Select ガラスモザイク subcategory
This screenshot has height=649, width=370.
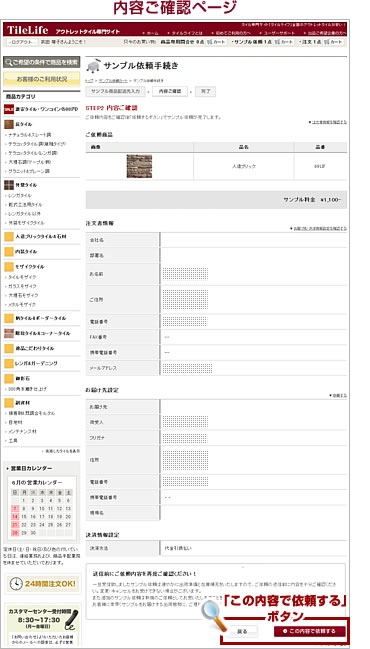(x=21, y=286)
